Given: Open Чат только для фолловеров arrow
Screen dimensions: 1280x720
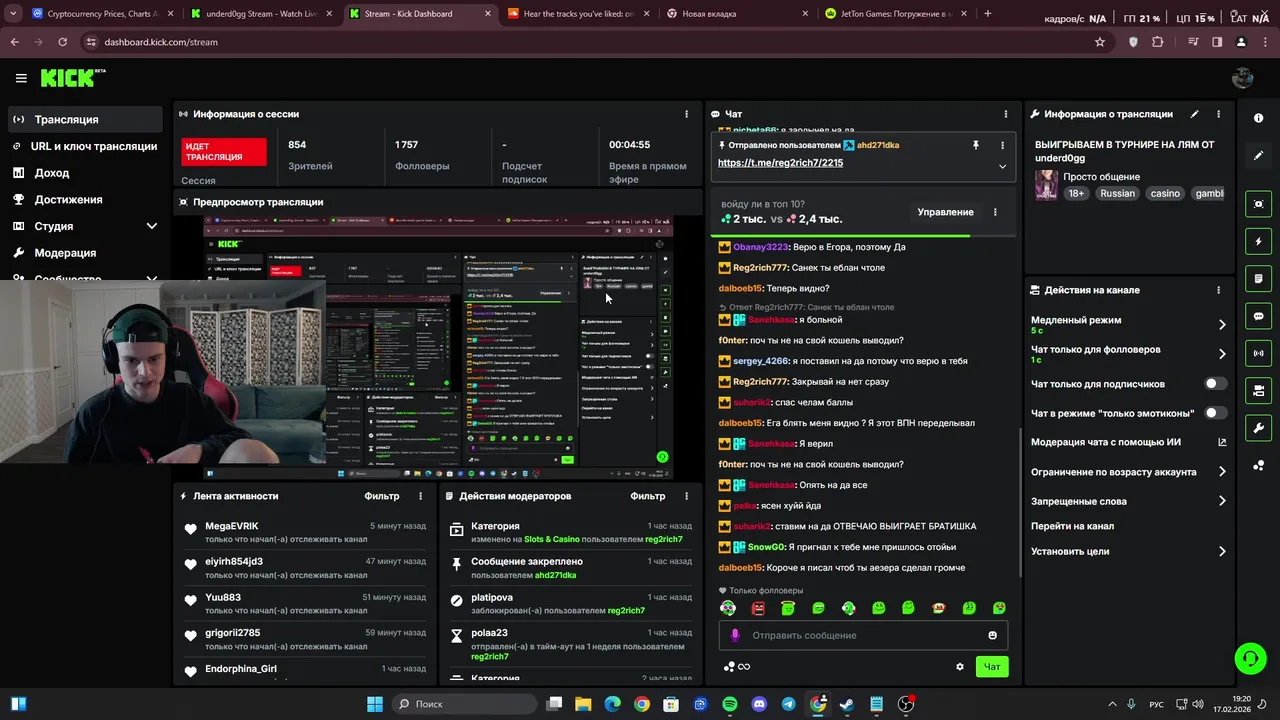Looking at the screenshot, I should coord(1222,354).
